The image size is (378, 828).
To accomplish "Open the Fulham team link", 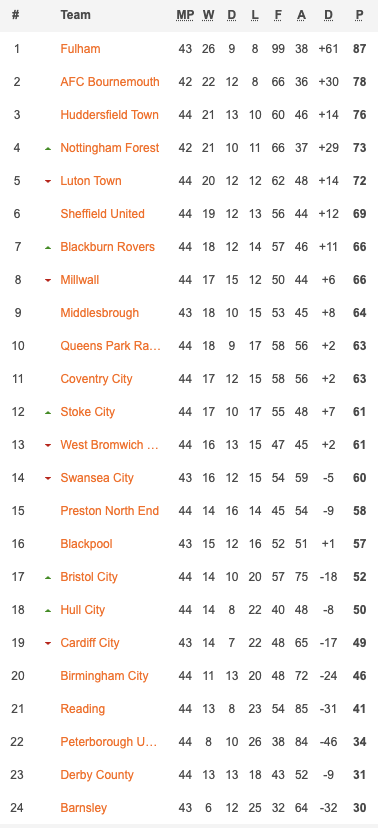I will pyautogui.click(x=80, y=49).
